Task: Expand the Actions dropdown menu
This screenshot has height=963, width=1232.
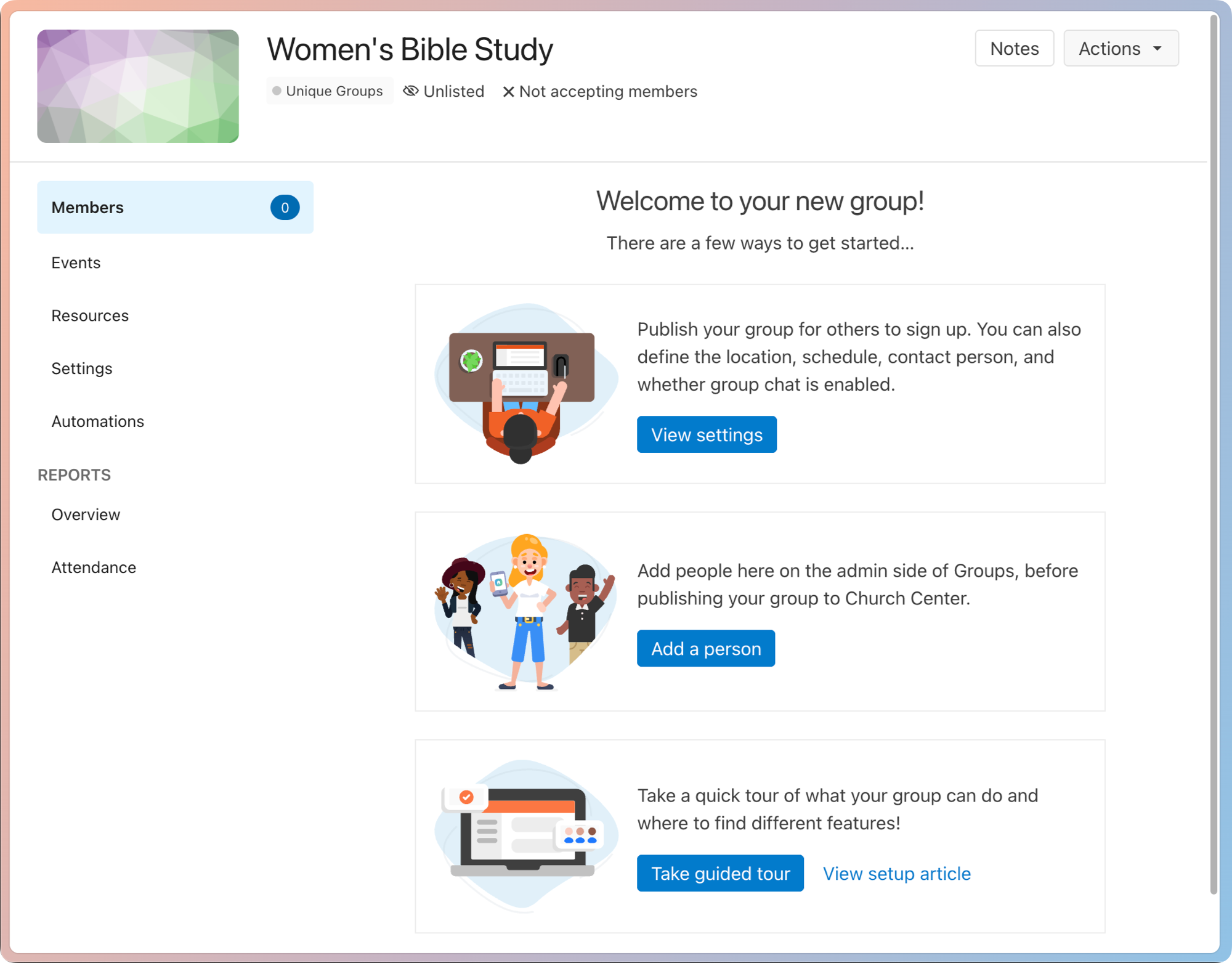Action: [1120, 48]
